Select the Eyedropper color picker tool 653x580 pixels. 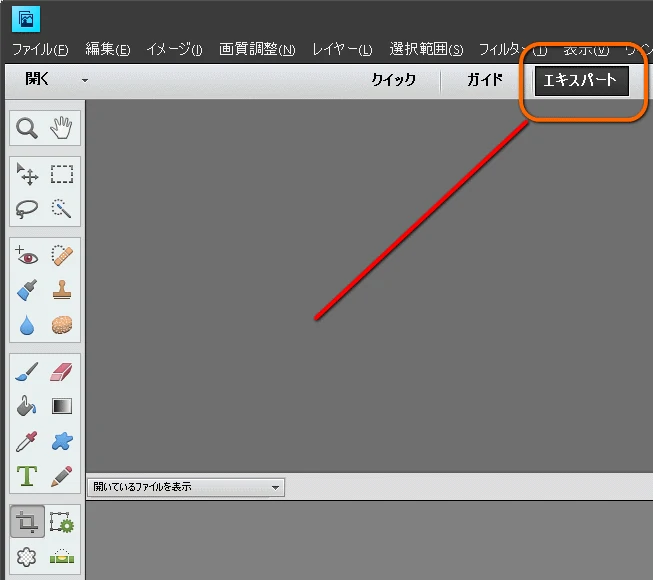pyautogui.click(x=27, y=441)
